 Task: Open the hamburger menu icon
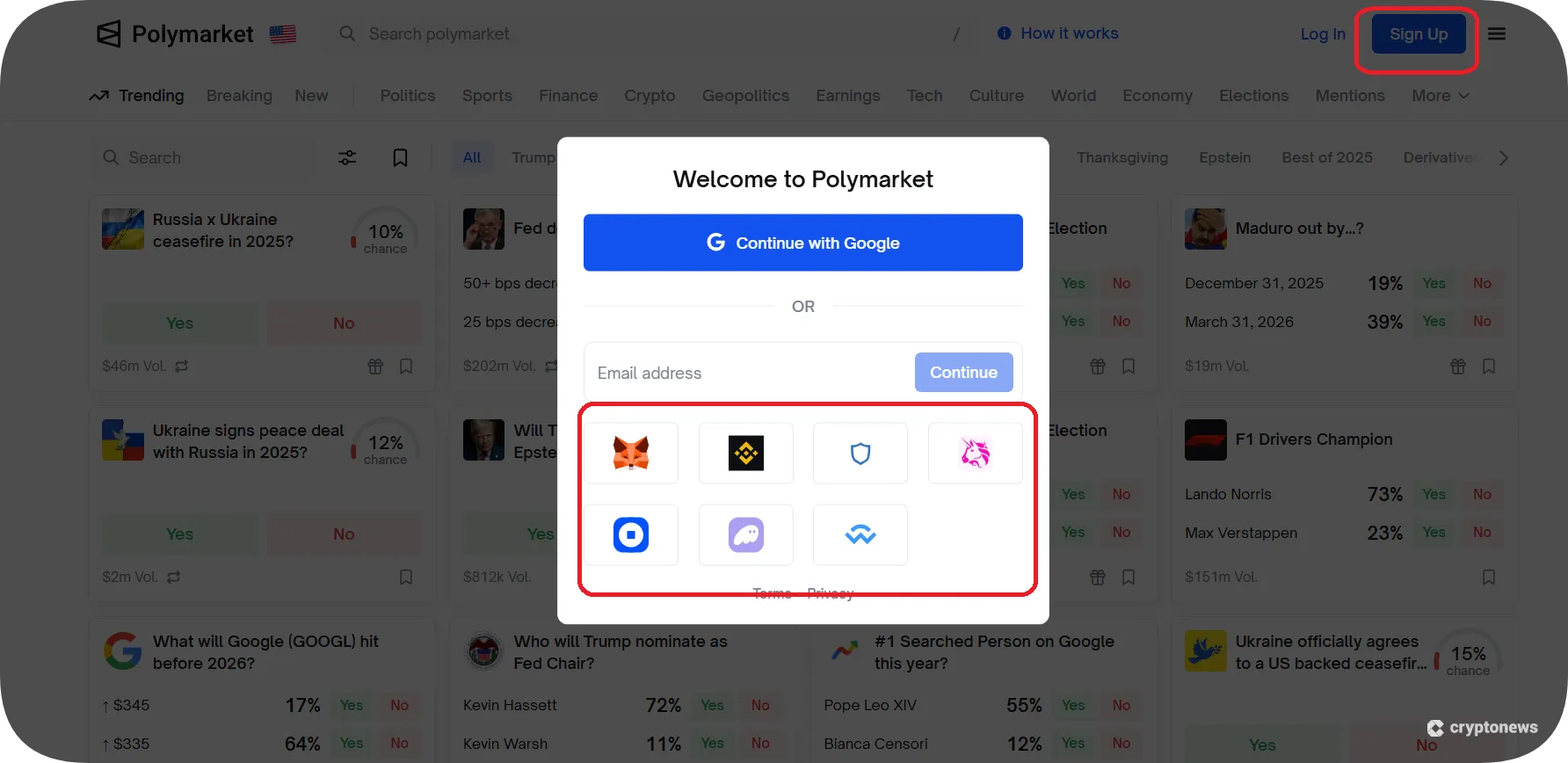coord(1497,33)
